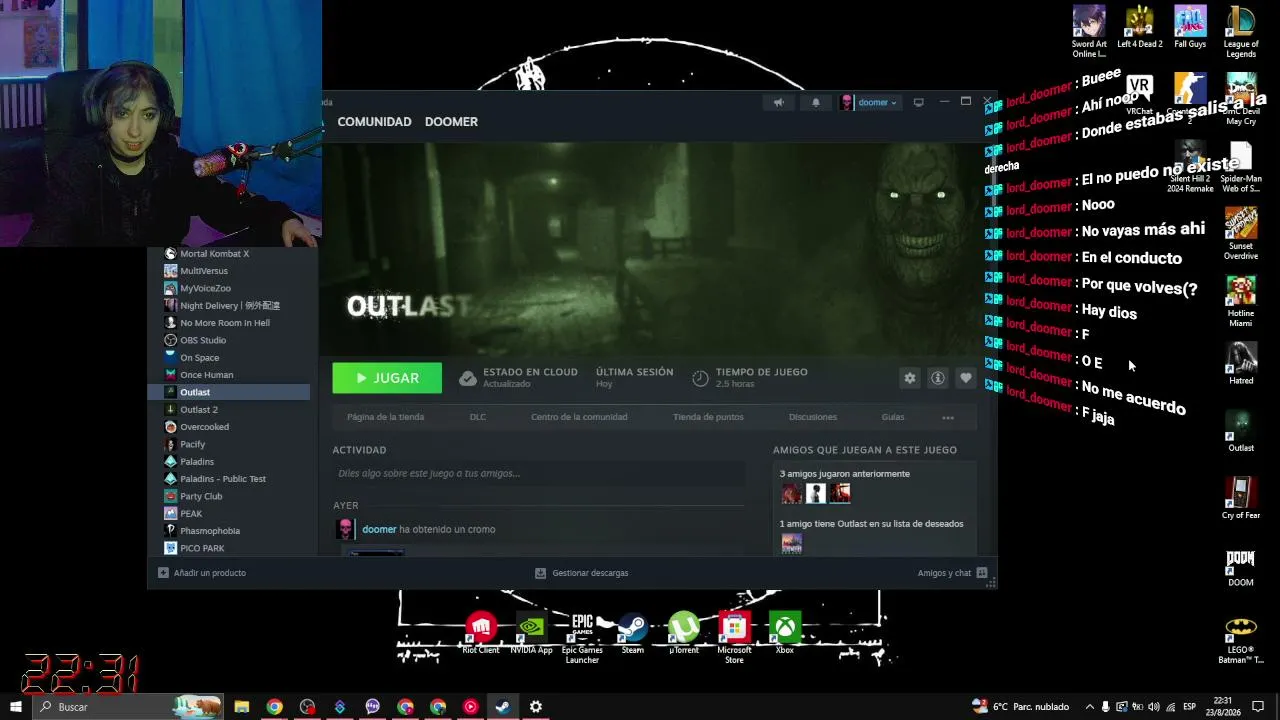The height and width of the screenshot is (720, 1280).
Task: Open Gestionar descargas
Action: point(582,573)
